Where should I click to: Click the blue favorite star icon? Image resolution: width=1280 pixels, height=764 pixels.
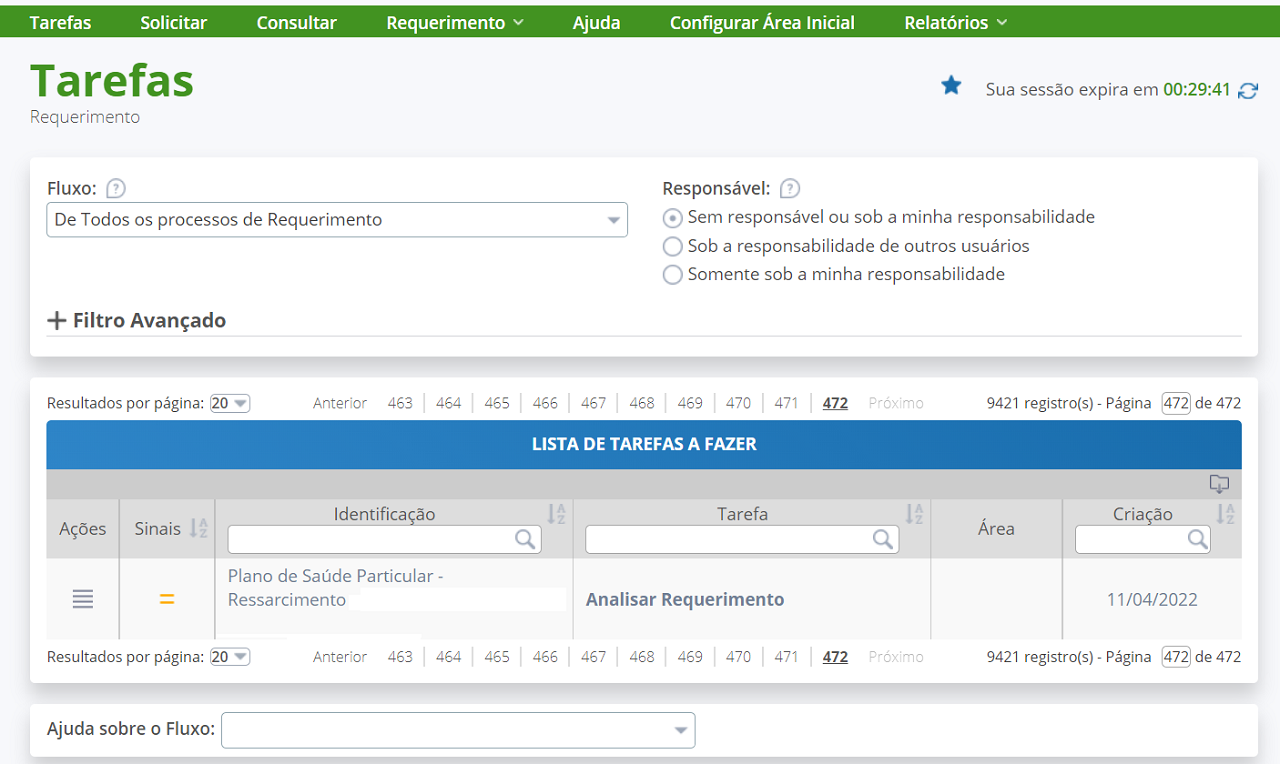[x=951, y=87]
